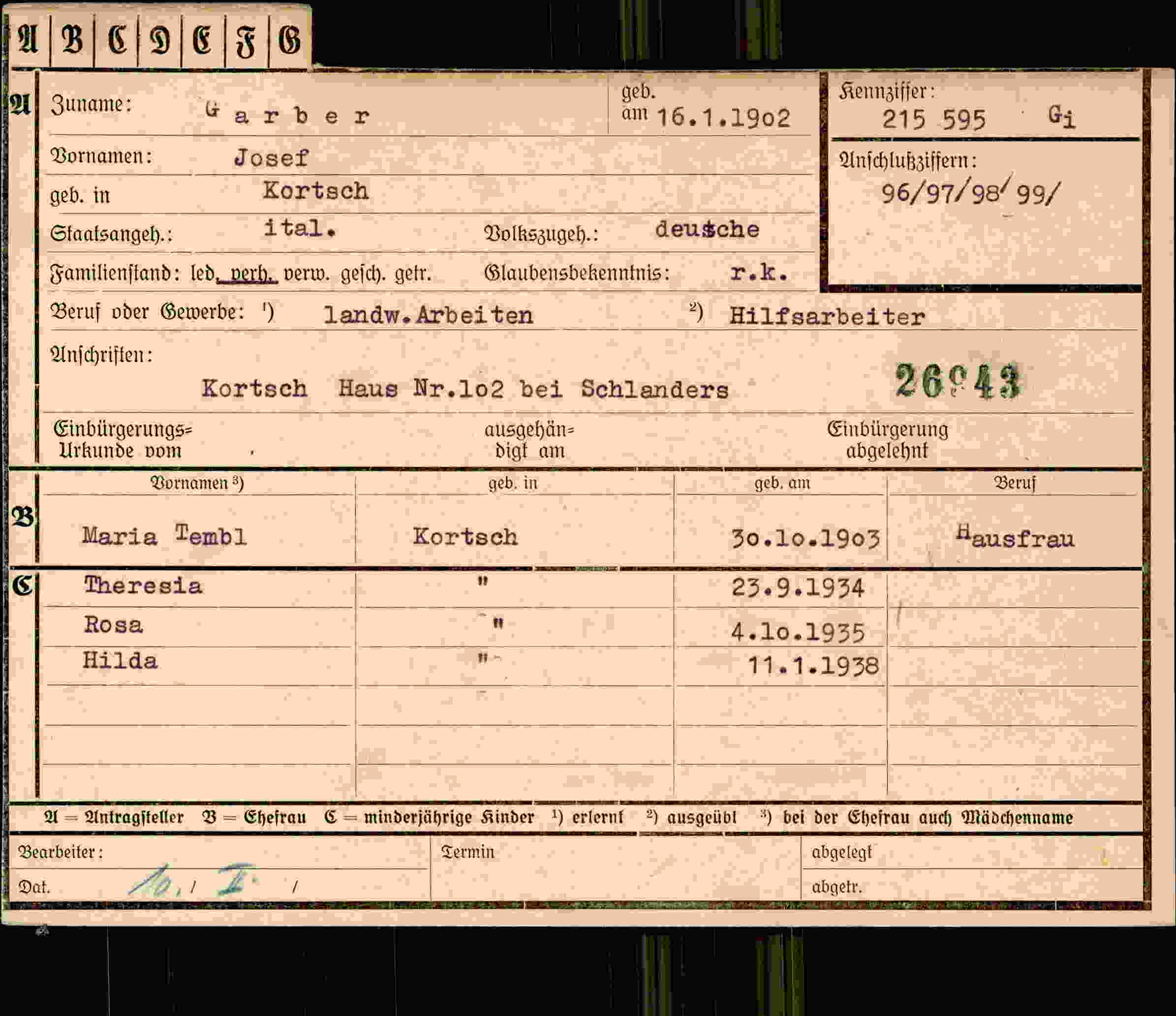Click the address 'Kortsch Haus Nr.102 bei Schlanders'
Screen dimensions: 1176x1016
pyautogui.click(x=465, y=389)
